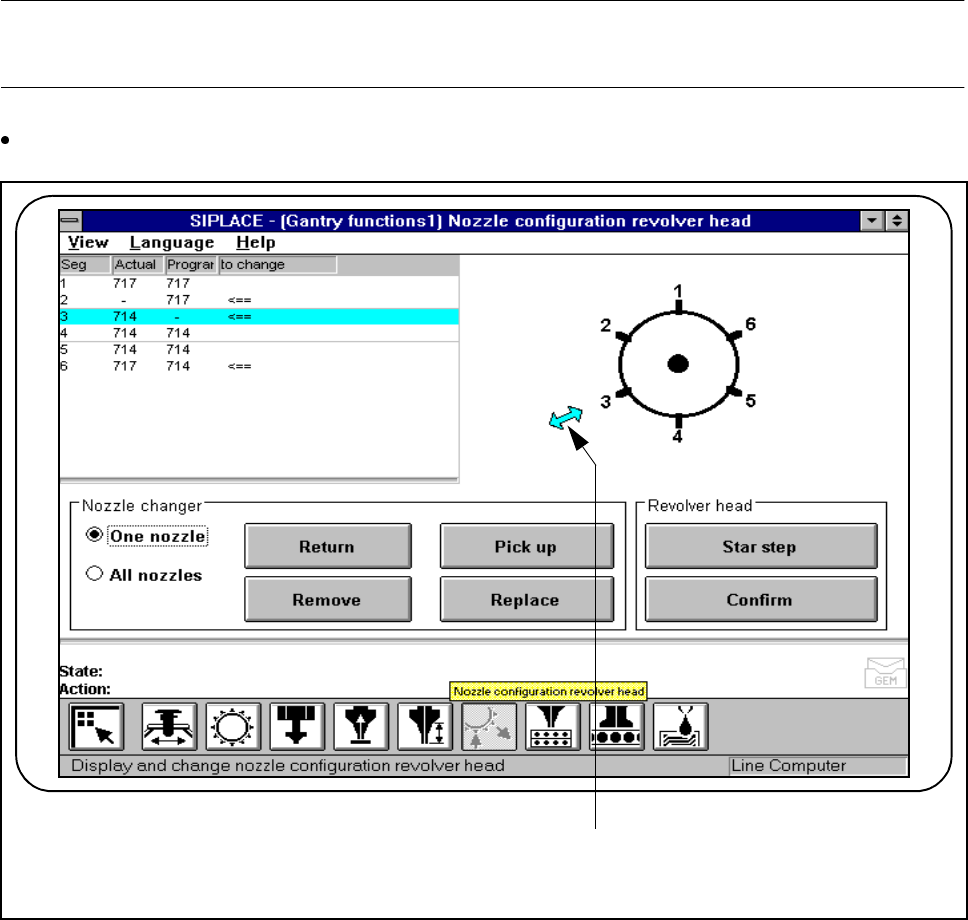This screenshot has height=920, width=968.
Task: Open the Help menu
Action: click(255, 242)
